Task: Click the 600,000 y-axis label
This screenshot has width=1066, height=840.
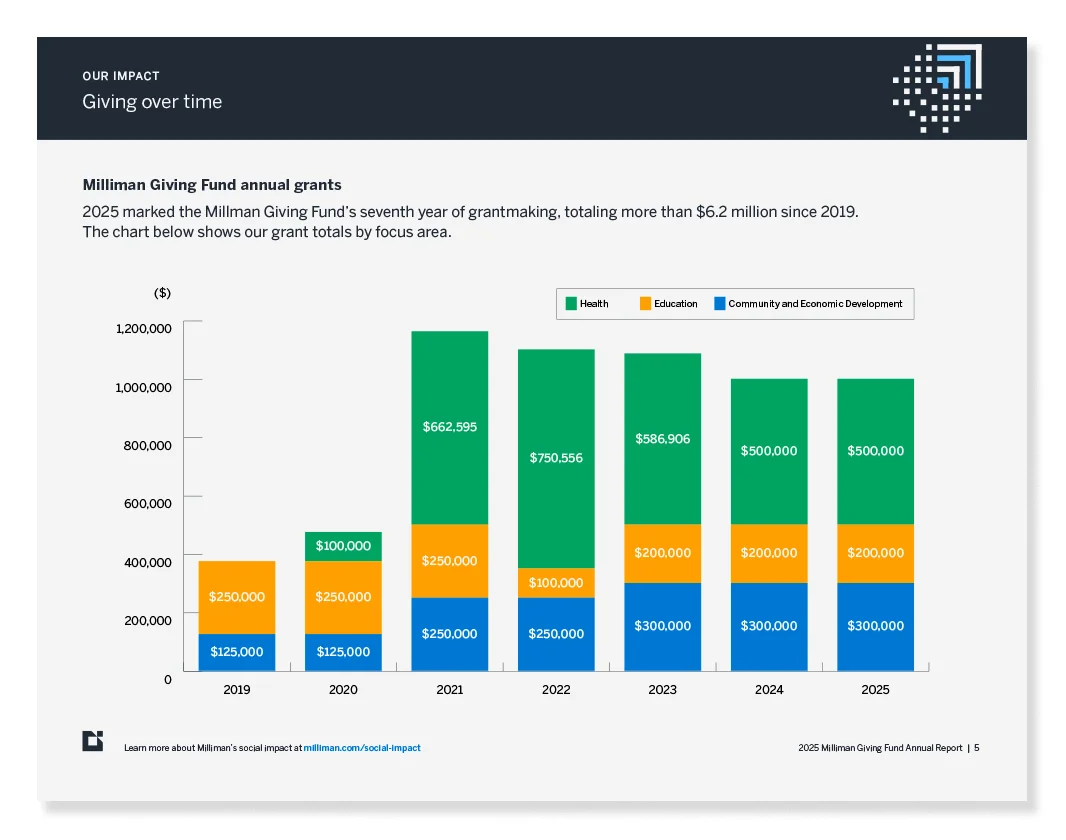Action: click(x=148, y=504)
